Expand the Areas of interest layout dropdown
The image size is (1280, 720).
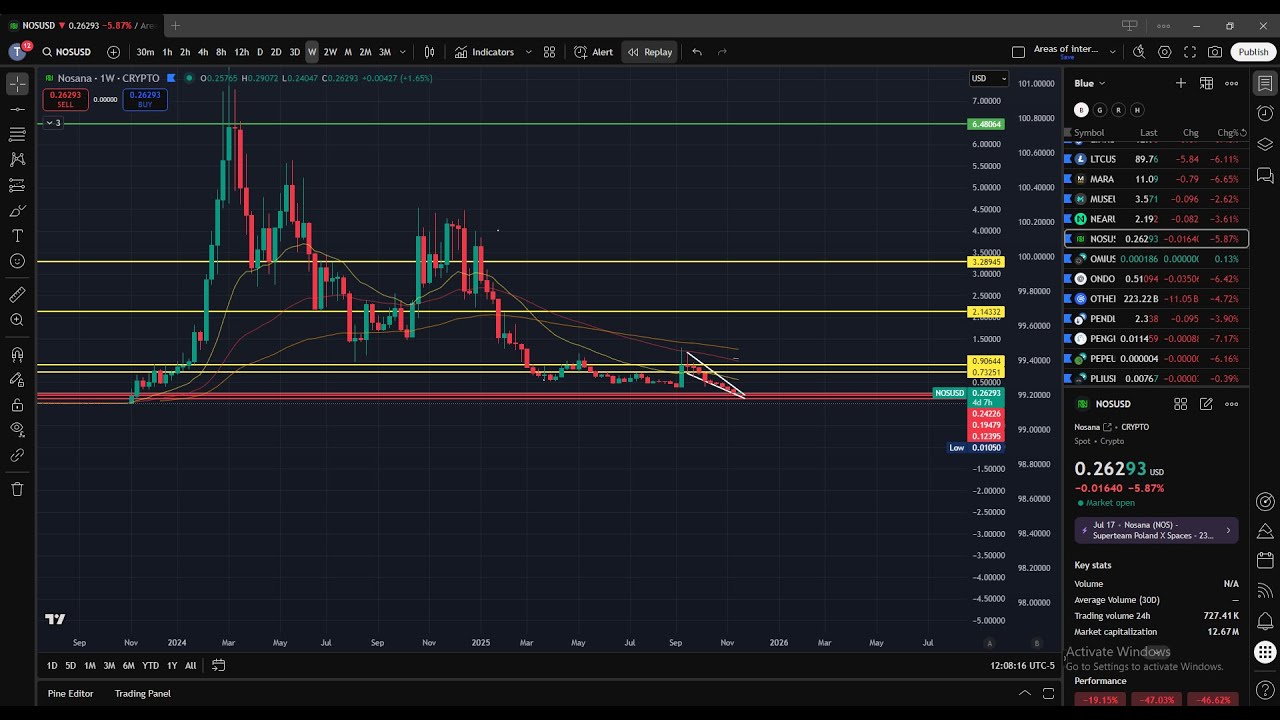pos(1112,52)
